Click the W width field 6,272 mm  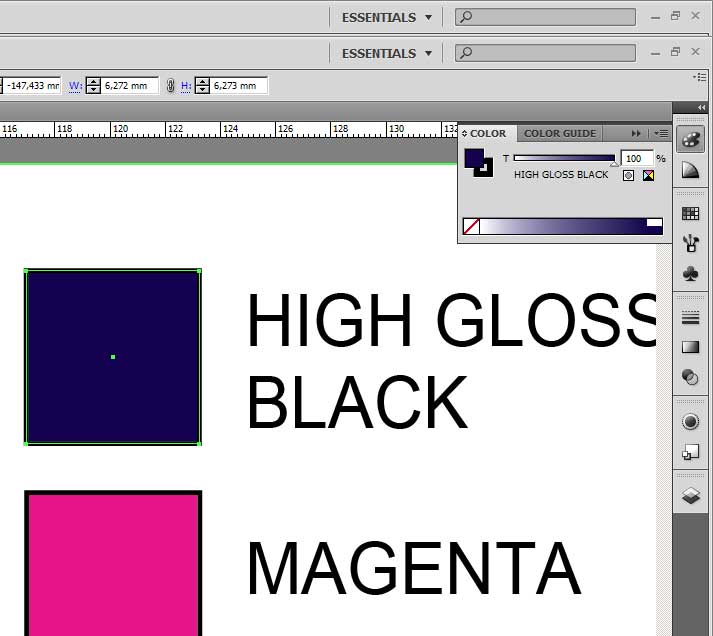(131, 85)
